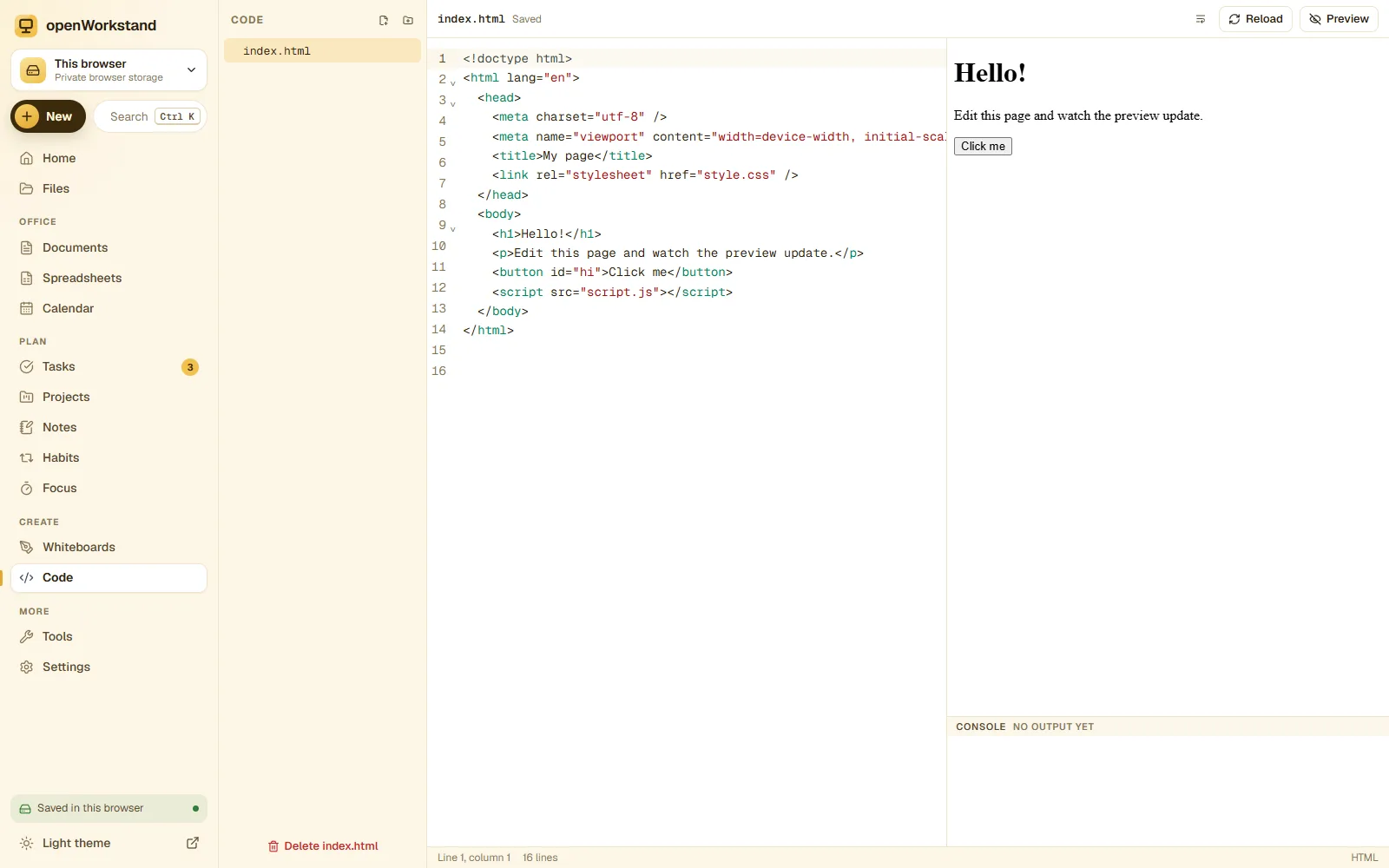Click the Home house icon
The image size is (1389, 868).
click(x=26, y=158)
